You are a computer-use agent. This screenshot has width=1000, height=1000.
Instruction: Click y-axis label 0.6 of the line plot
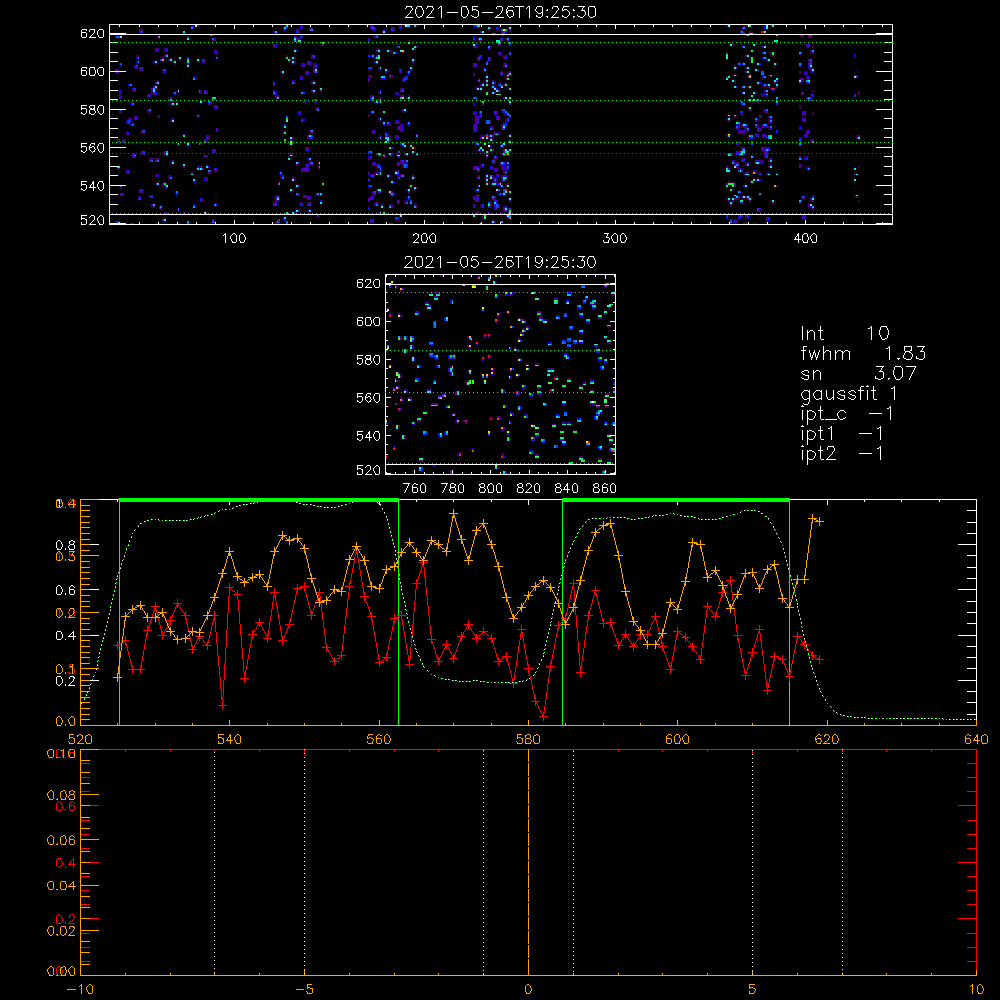[66, 591]
